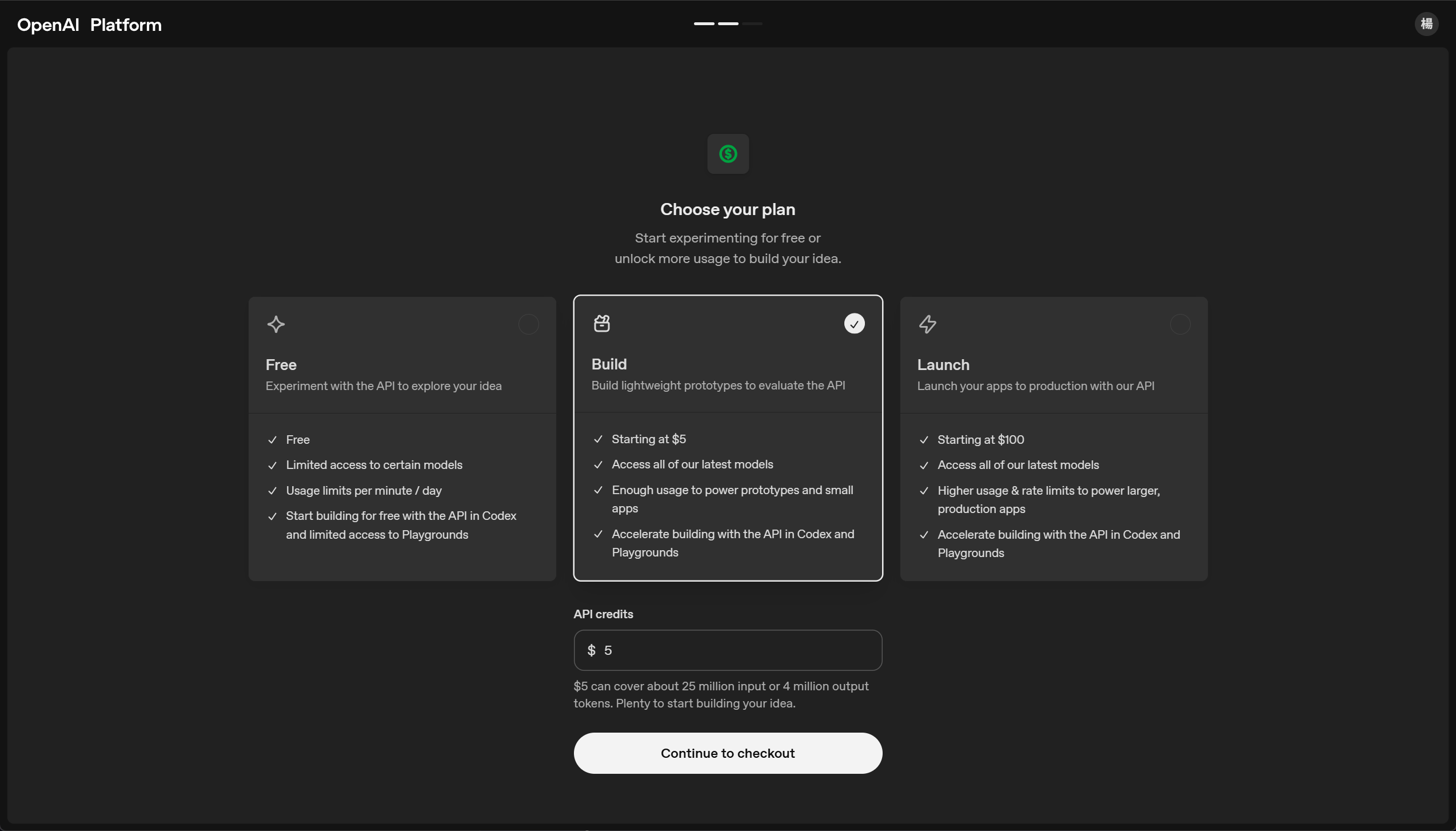This screenshot has width=1456, height=831.
Task: Click the green dollar sign icon
Action: click(728, 154)
